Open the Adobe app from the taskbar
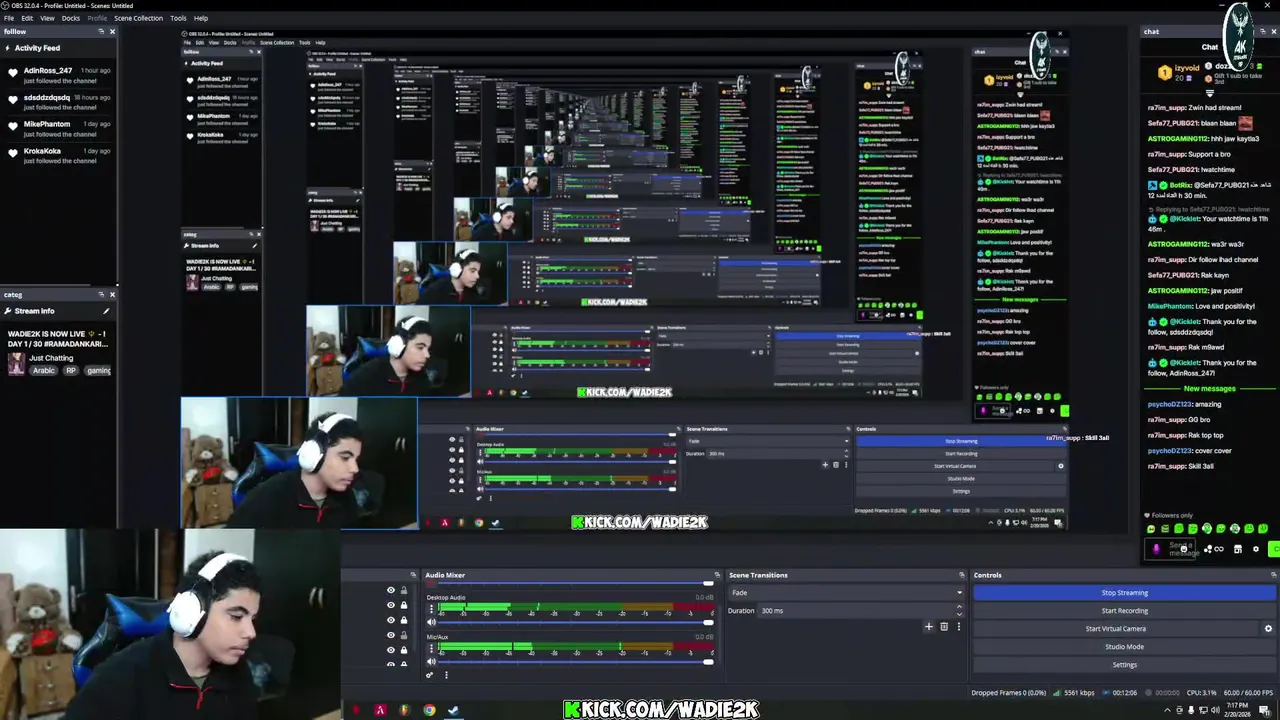The image size is (1280, 720). pyautogui.click(x=380, y=710)
